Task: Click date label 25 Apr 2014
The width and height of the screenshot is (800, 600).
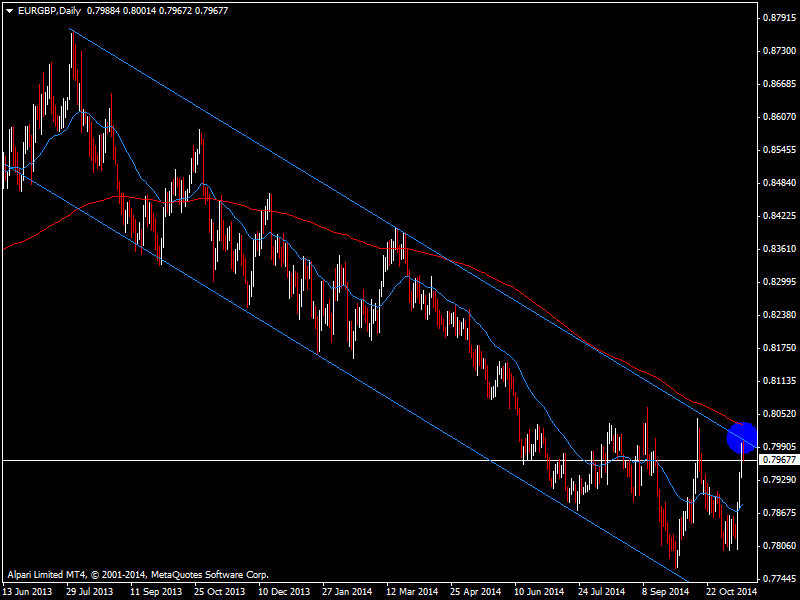Action: pyautogui.click(x=476, y=592)
